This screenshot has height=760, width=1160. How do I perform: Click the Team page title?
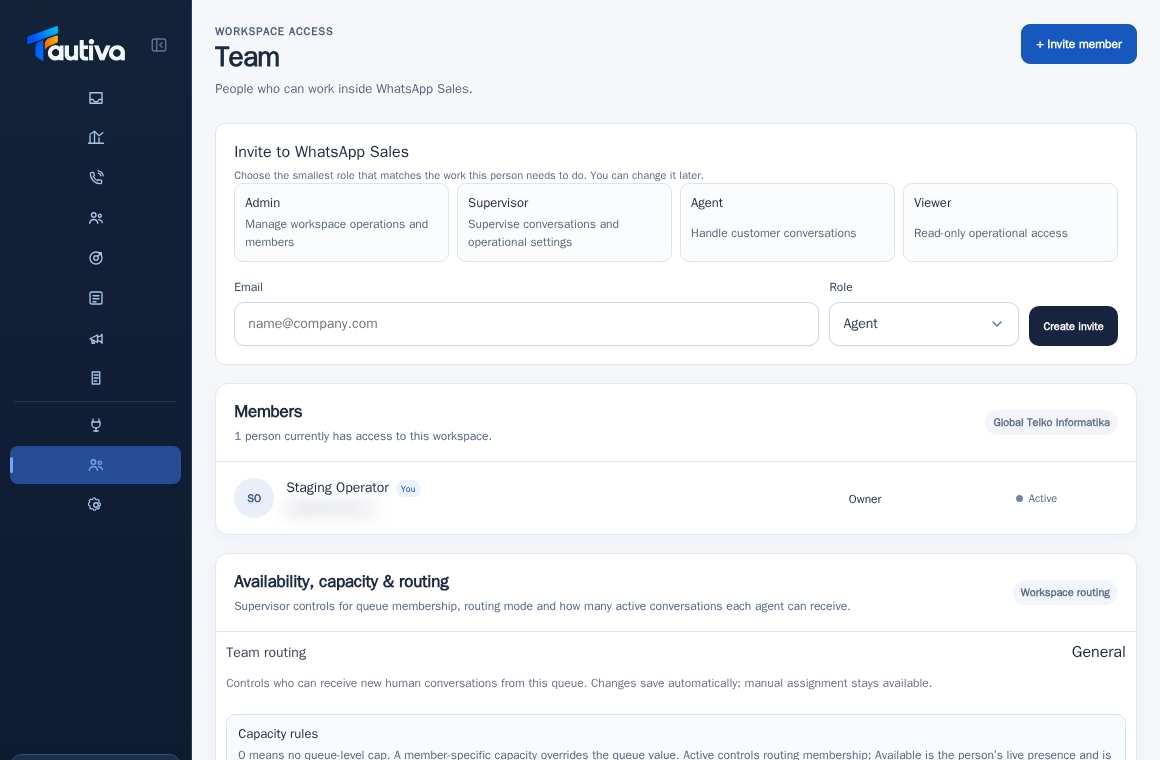point(247,57)
